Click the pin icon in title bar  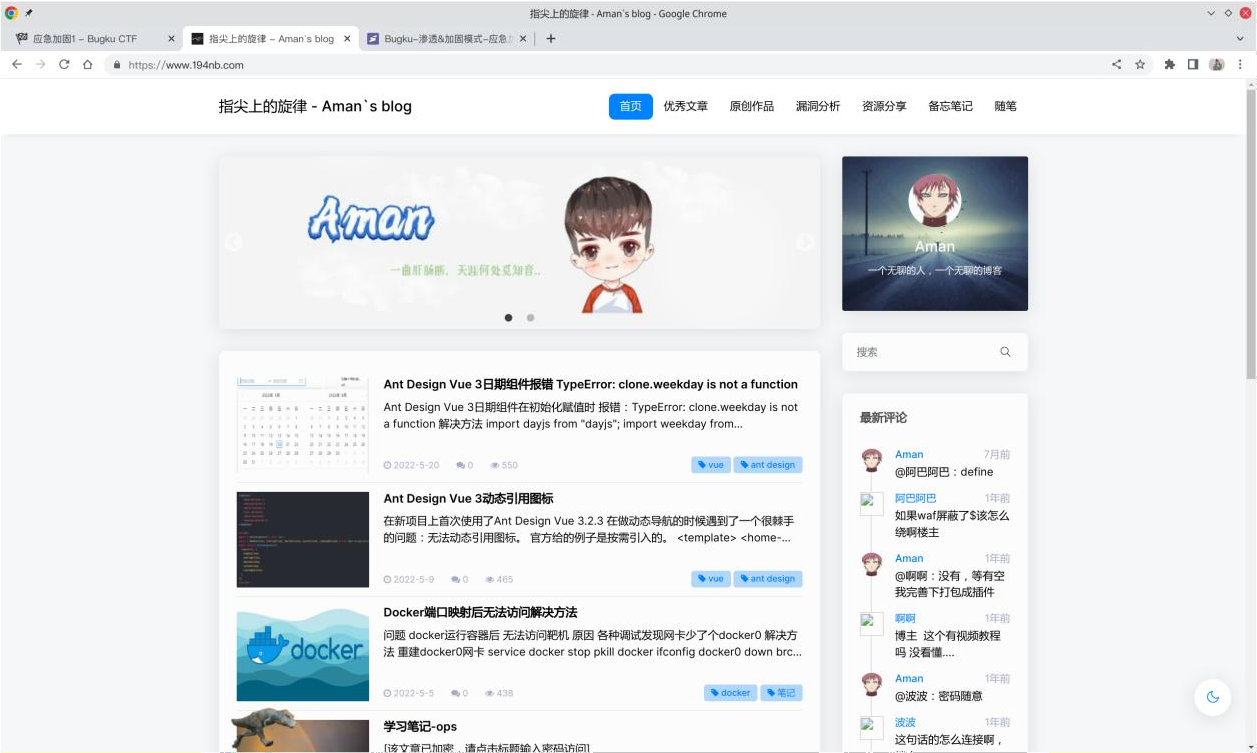29,13
